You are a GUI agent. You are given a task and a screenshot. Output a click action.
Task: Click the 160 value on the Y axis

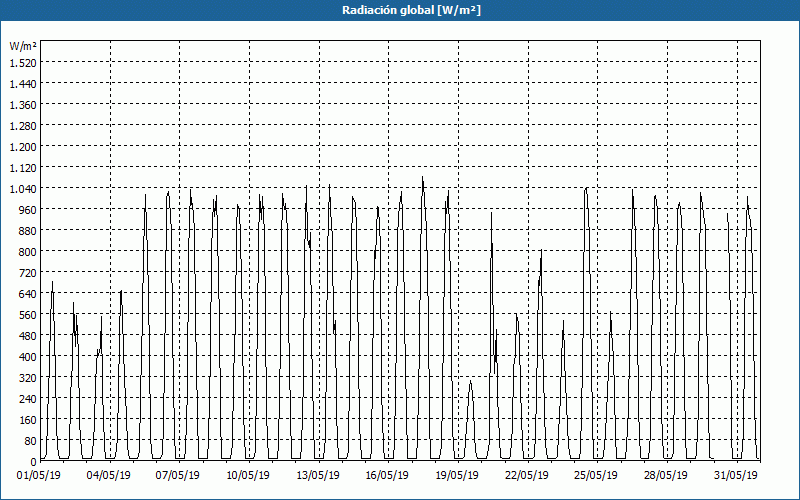(28, 420)
